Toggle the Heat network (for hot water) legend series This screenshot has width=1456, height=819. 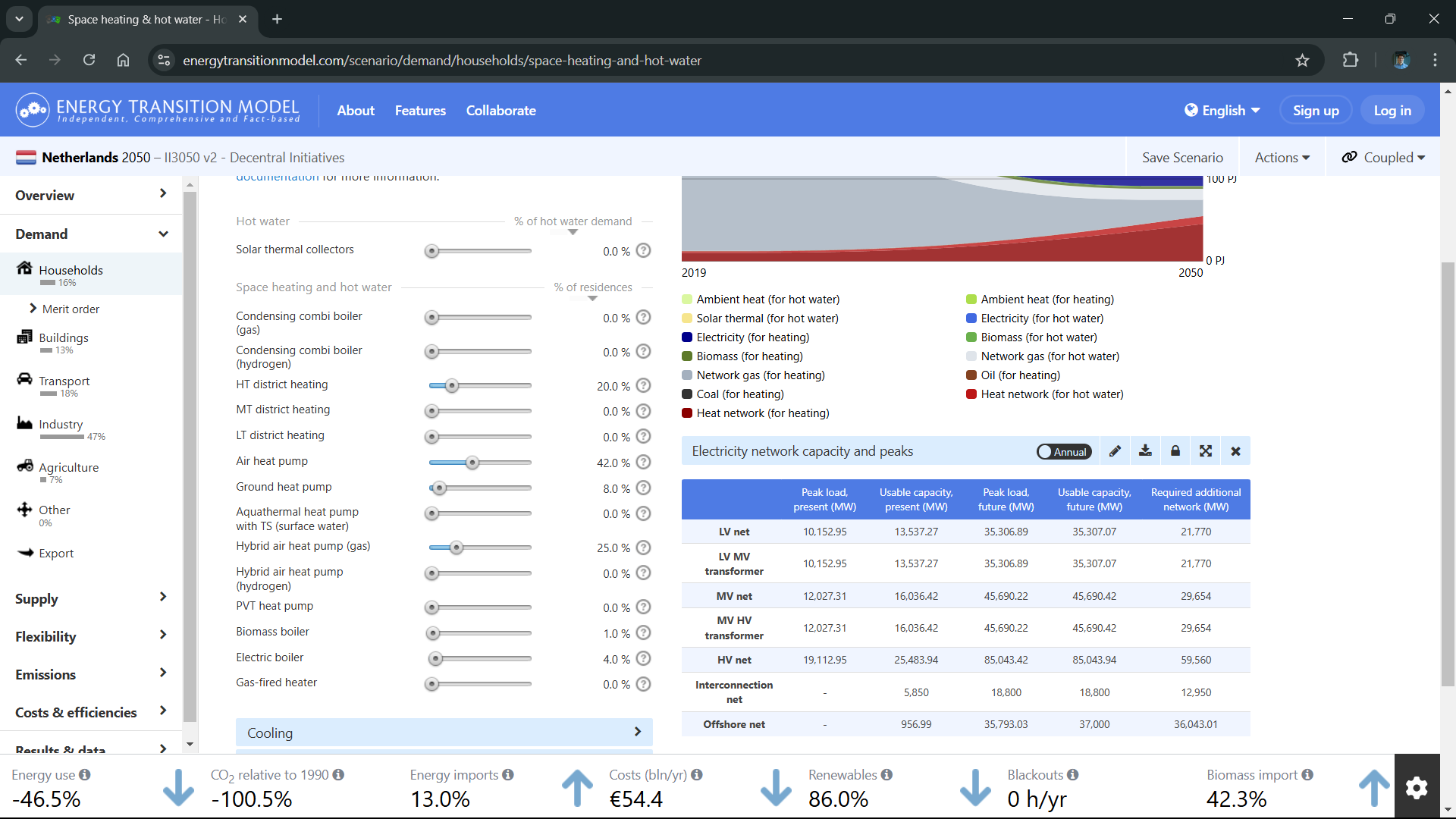pyautogui.click(x=1045, y=394)
